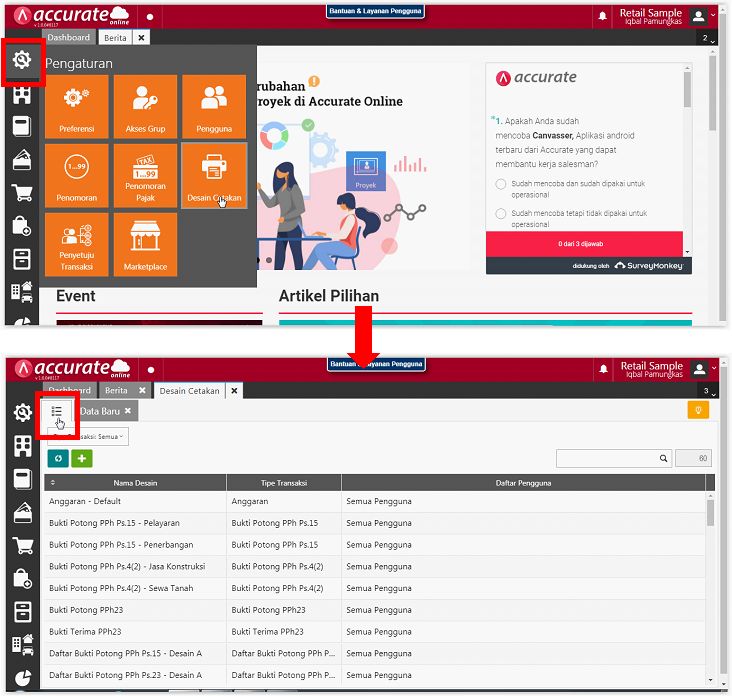Open the Pengguna users tile
Screen dimensions: 732x696
(x=214, y=106)
